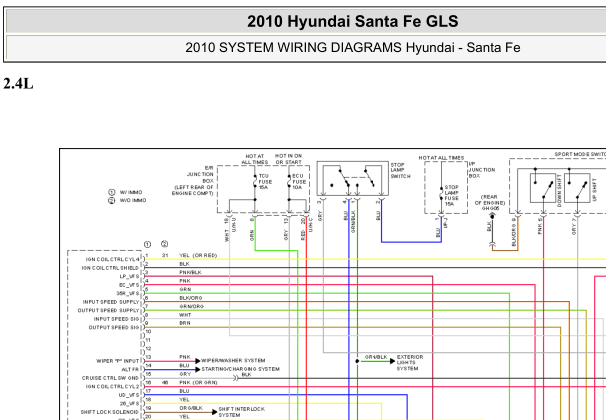Click the "BRN" wire label on pin 9

click(185, 323)
